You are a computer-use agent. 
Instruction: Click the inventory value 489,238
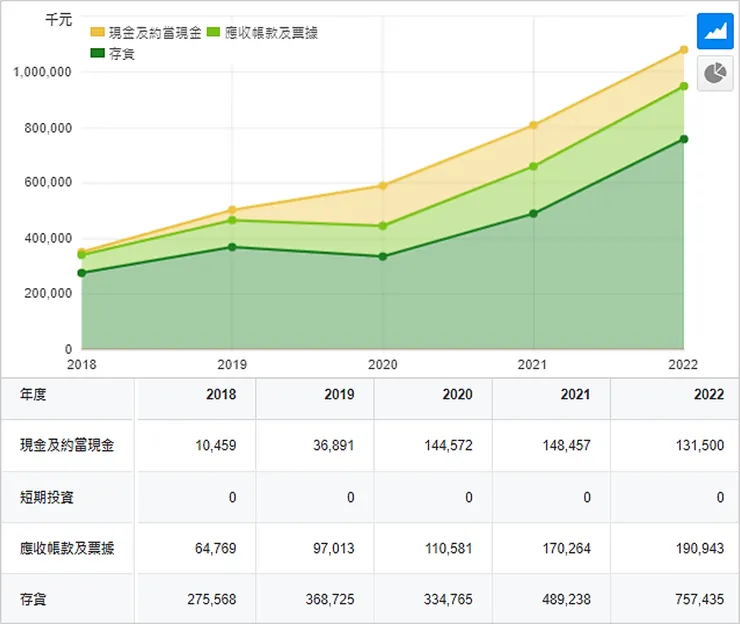(566, 599)
